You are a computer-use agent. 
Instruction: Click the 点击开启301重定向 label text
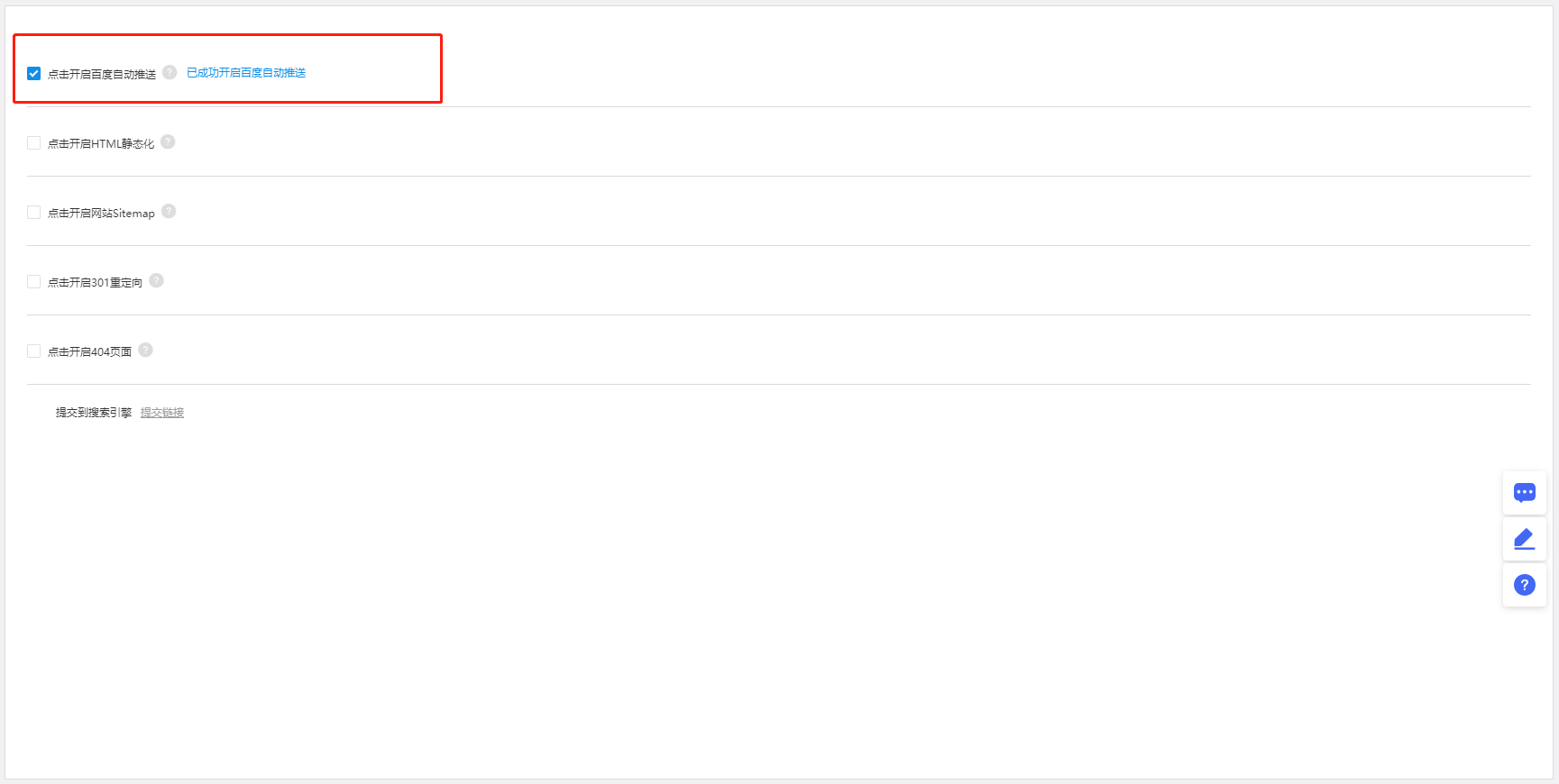coord(95,283)
